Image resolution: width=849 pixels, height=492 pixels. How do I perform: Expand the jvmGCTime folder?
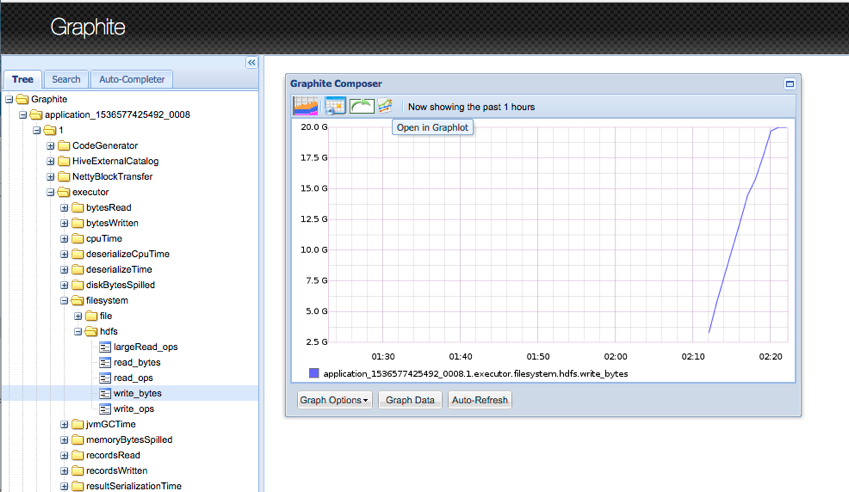click(65, 424)
